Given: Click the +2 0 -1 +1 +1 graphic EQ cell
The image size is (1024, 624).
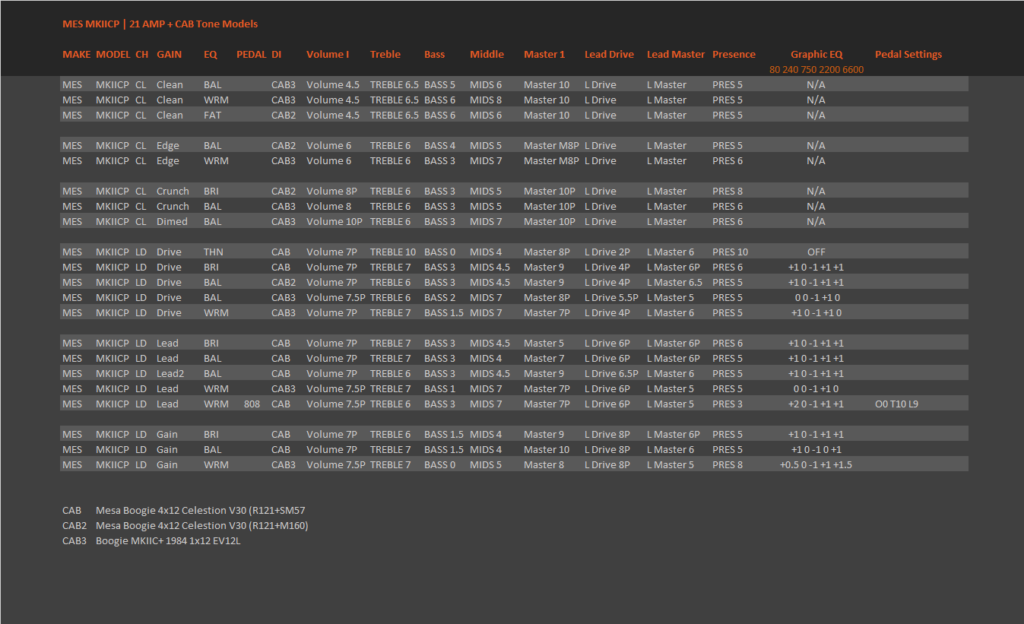Looking at the screenshot, I should (816, 404).
